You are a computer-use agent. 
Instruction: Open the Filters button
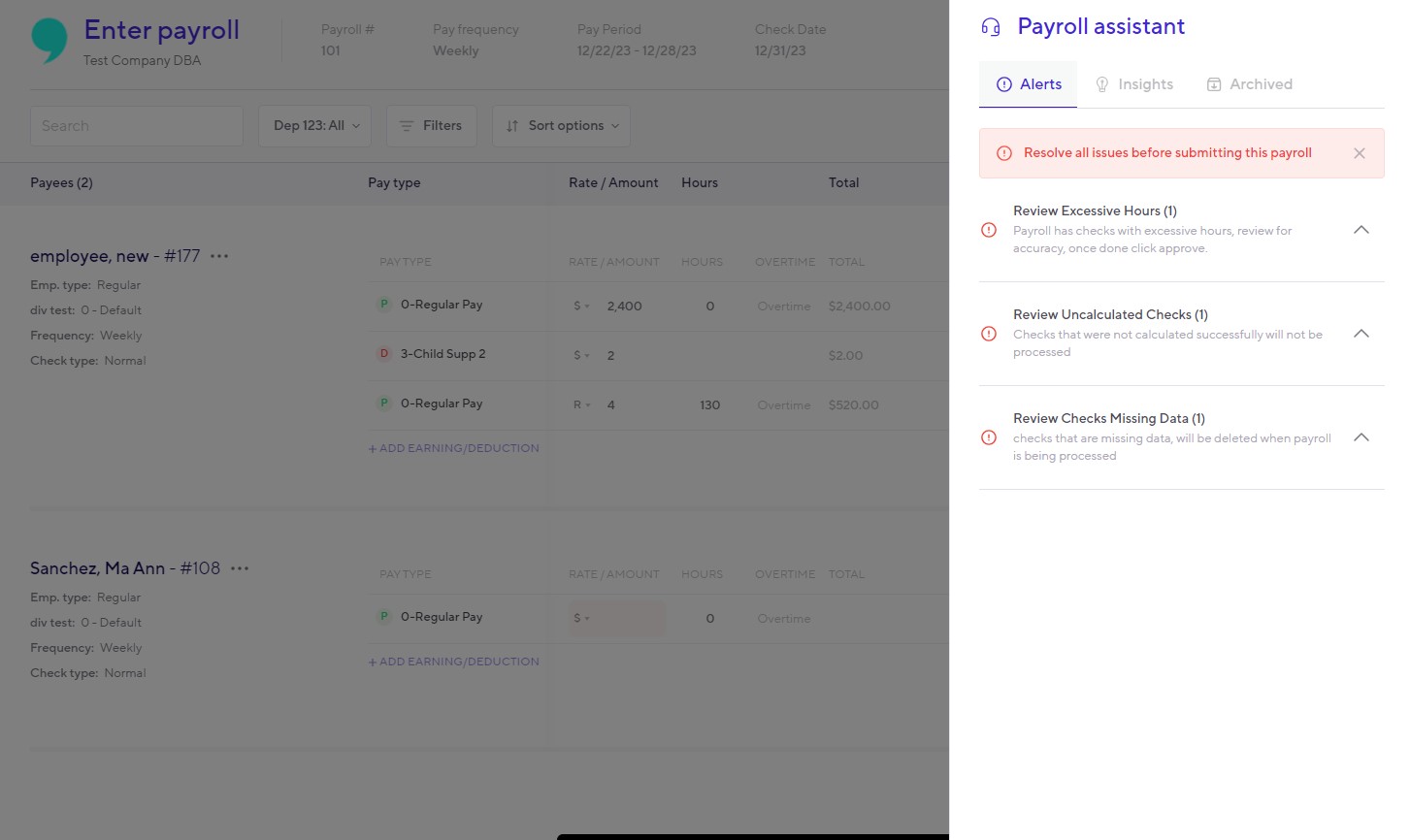click(x=432, y=126)
